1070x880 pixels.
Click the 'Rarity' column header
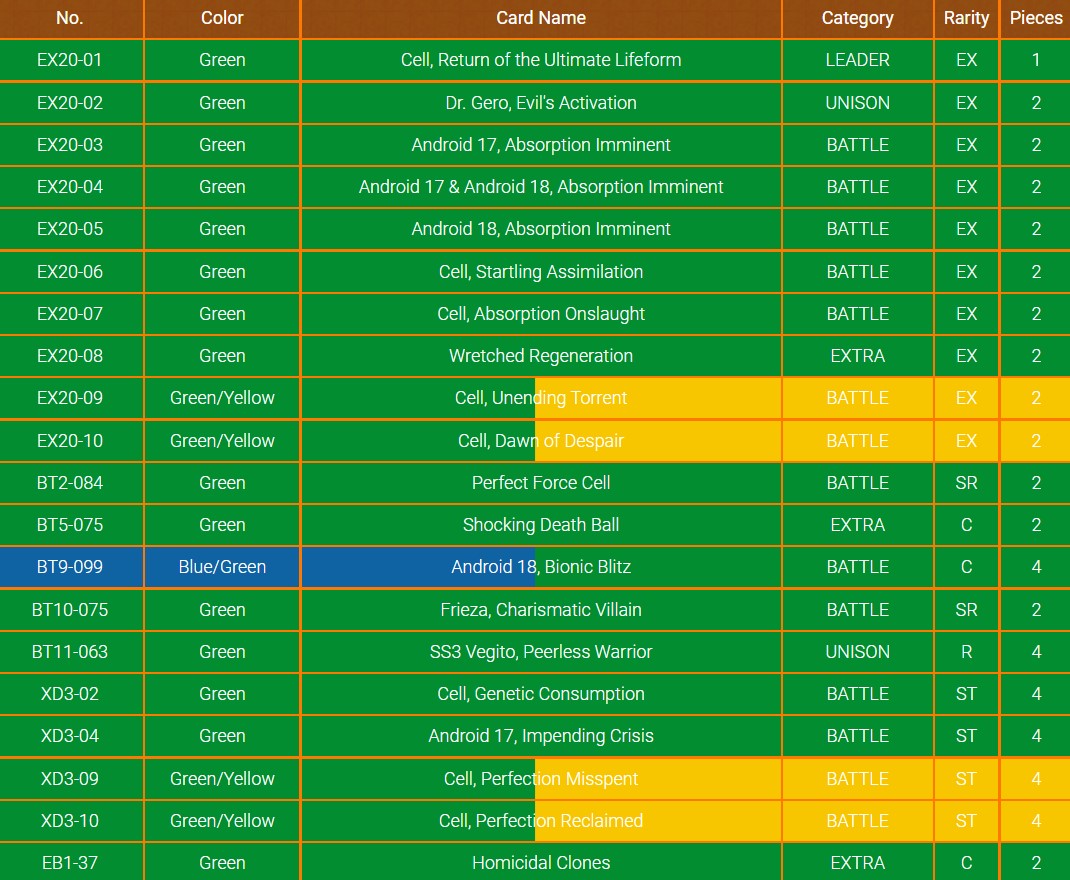click(966, 18)
